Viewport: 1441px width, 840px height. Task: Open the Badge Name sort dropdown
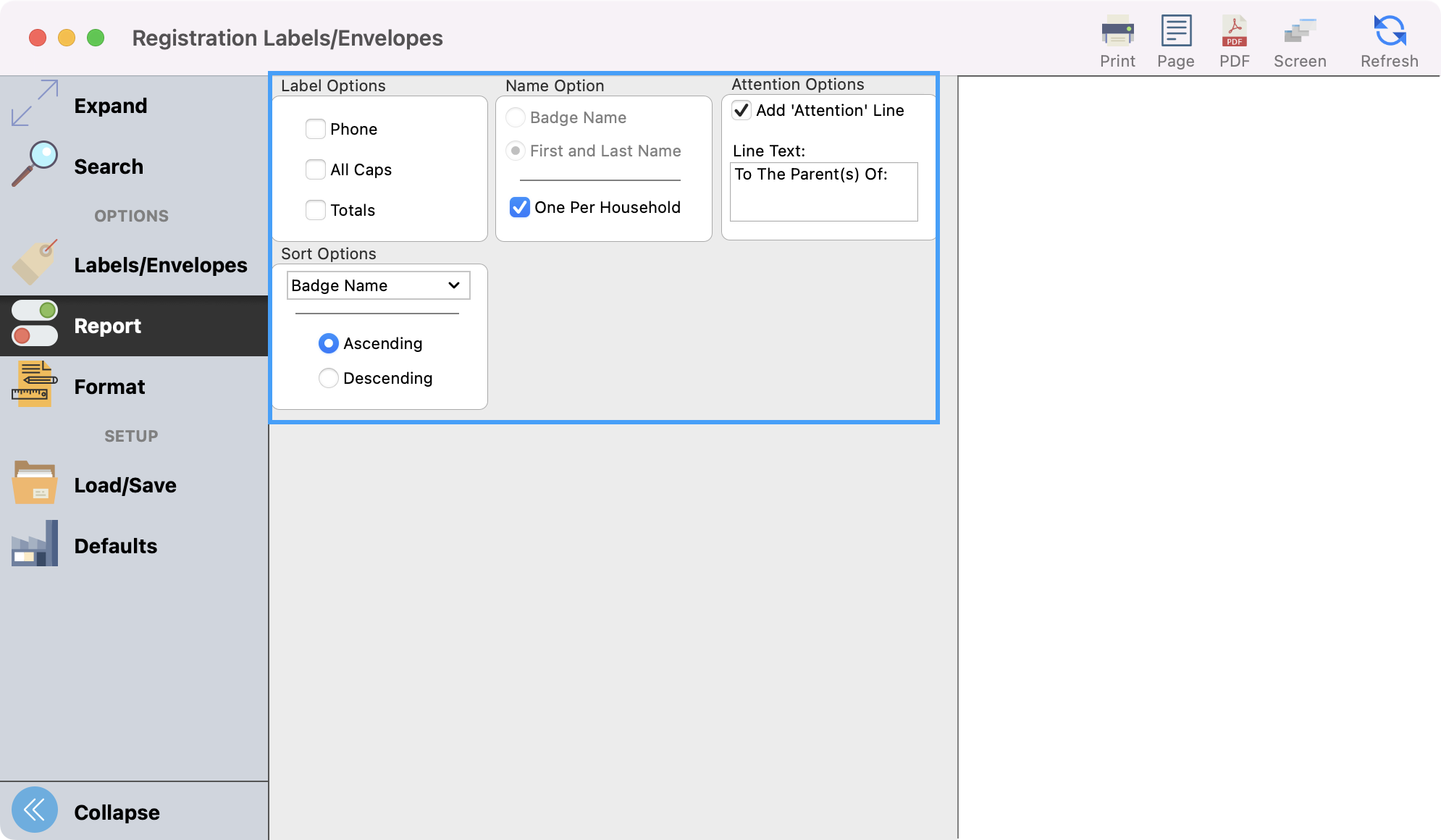click(378, 285)
